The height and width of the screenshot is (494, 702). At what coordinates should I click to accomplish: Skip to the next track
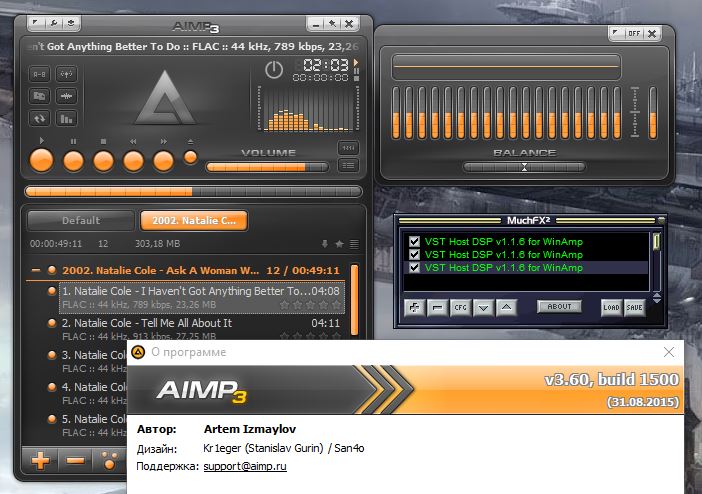[163, 160]
